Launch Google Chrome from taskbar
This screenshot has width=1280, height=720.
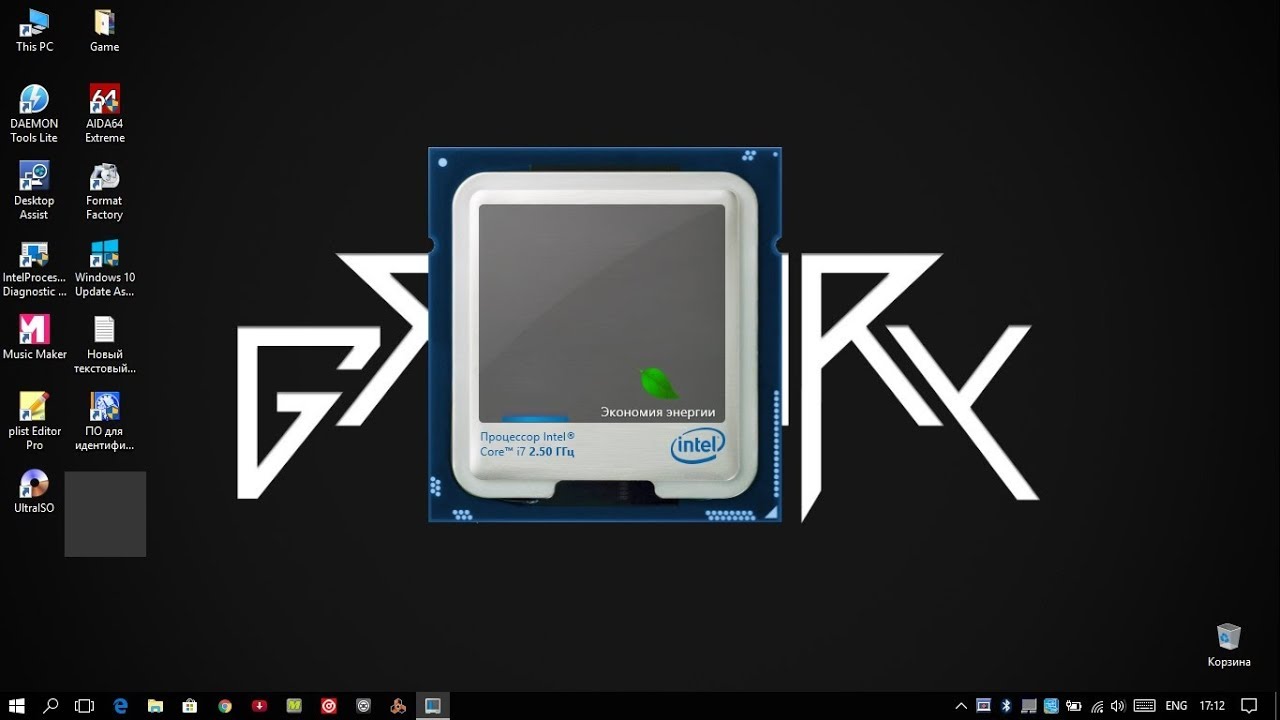click(x=225, y=706)
